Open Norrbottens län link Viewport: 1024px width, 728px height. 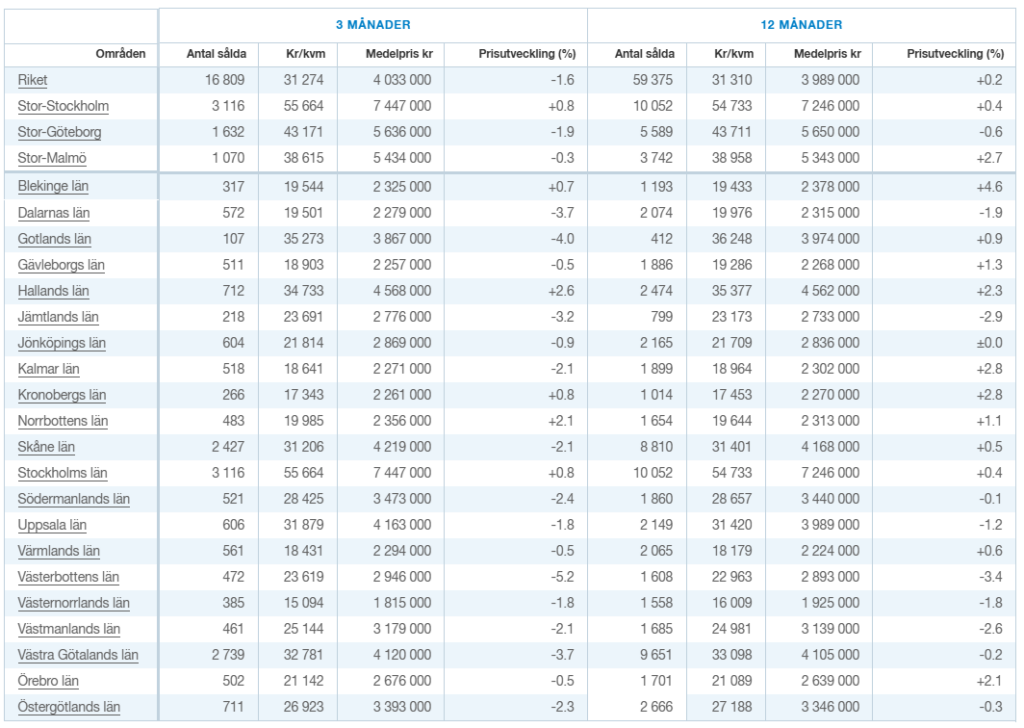point(63,421)
